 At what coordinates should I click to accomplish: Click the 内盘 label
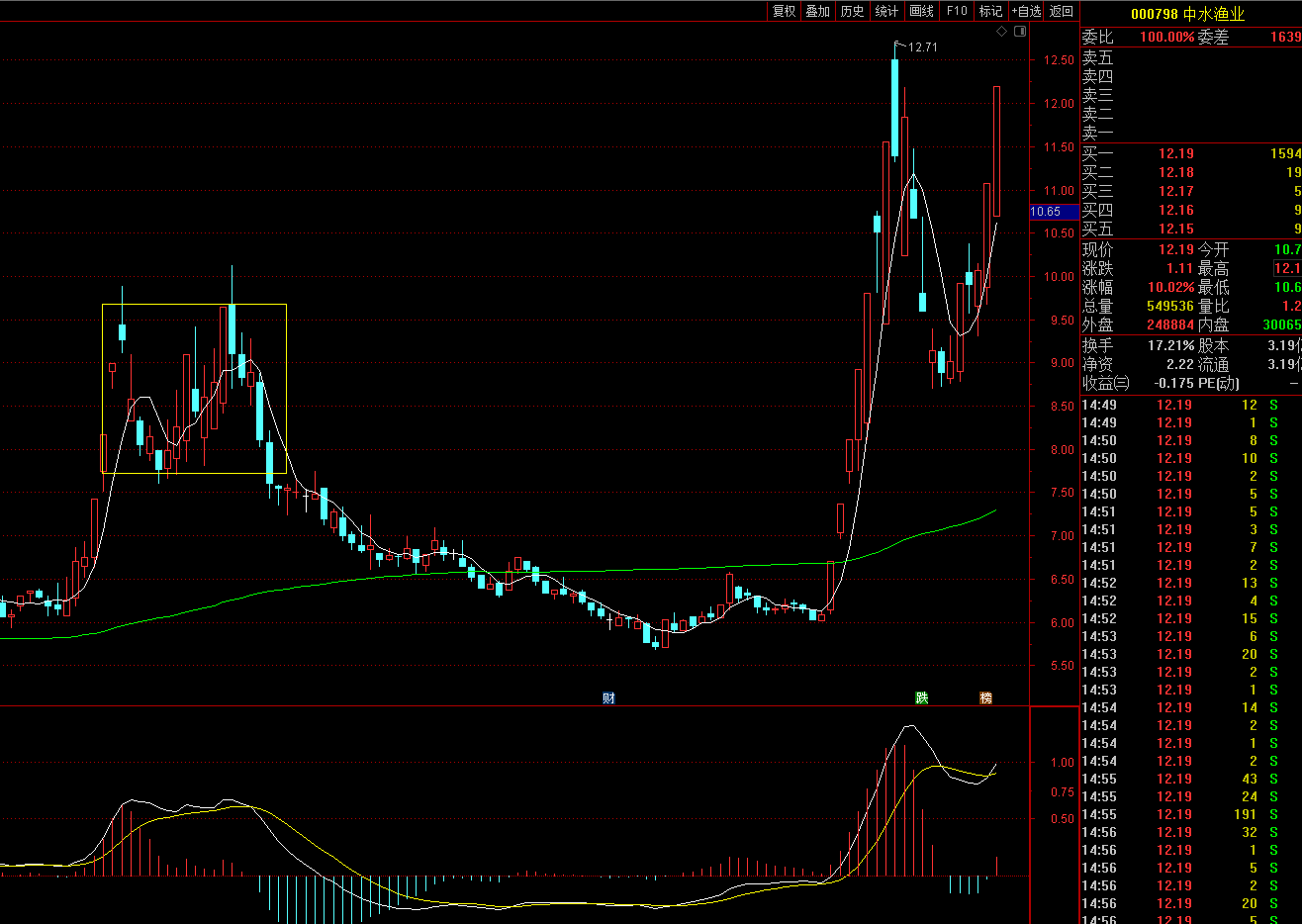click(x=1213, y=324)
